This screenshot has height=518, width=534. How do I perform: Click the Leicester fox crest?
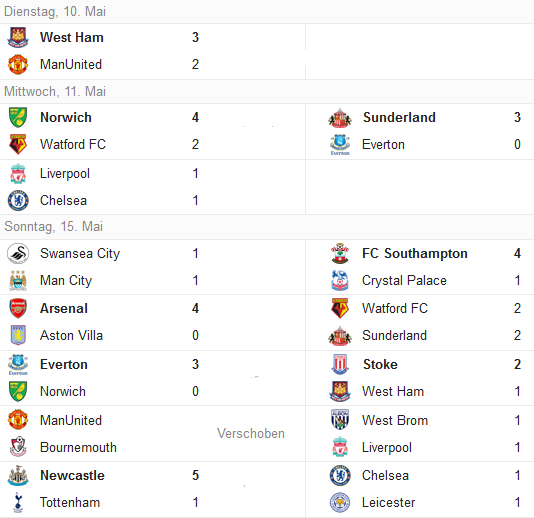click(340, 502)
